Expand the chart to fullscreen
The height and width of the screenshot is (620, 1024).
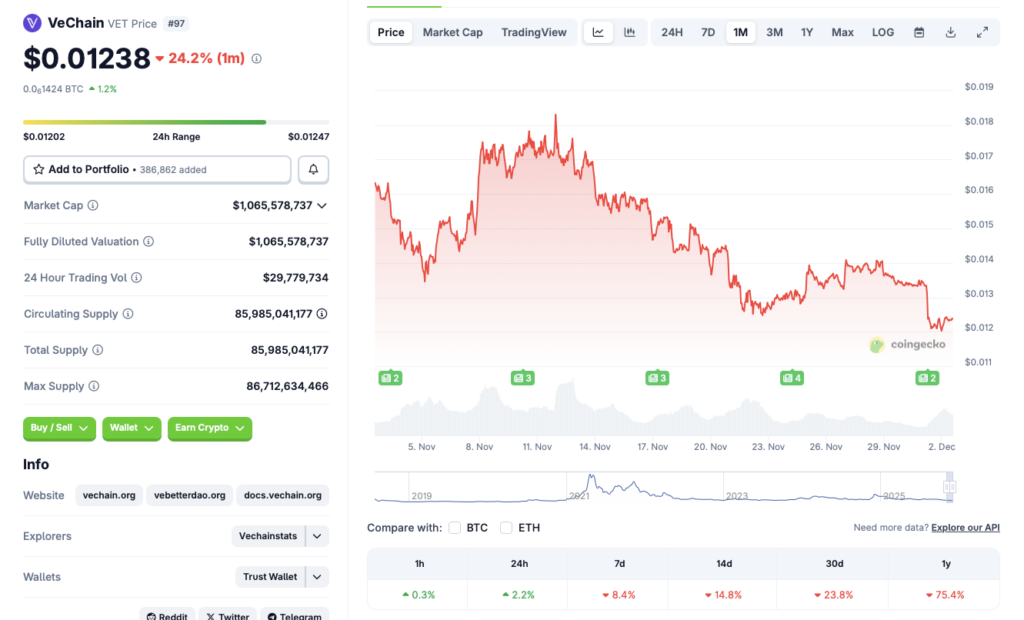coord(982,31)
